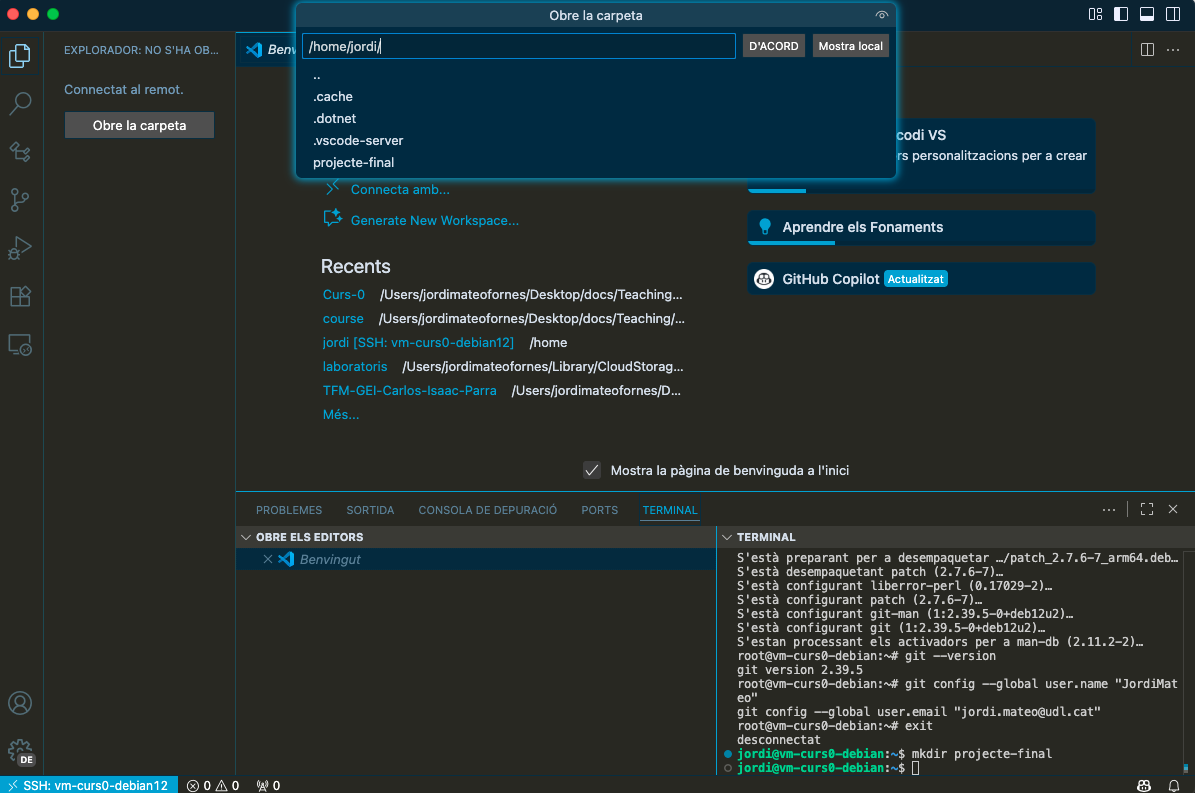Switch to the PORTS tab
The width and height of the screenshot is (1195, 793).
[x=600, y=510]
